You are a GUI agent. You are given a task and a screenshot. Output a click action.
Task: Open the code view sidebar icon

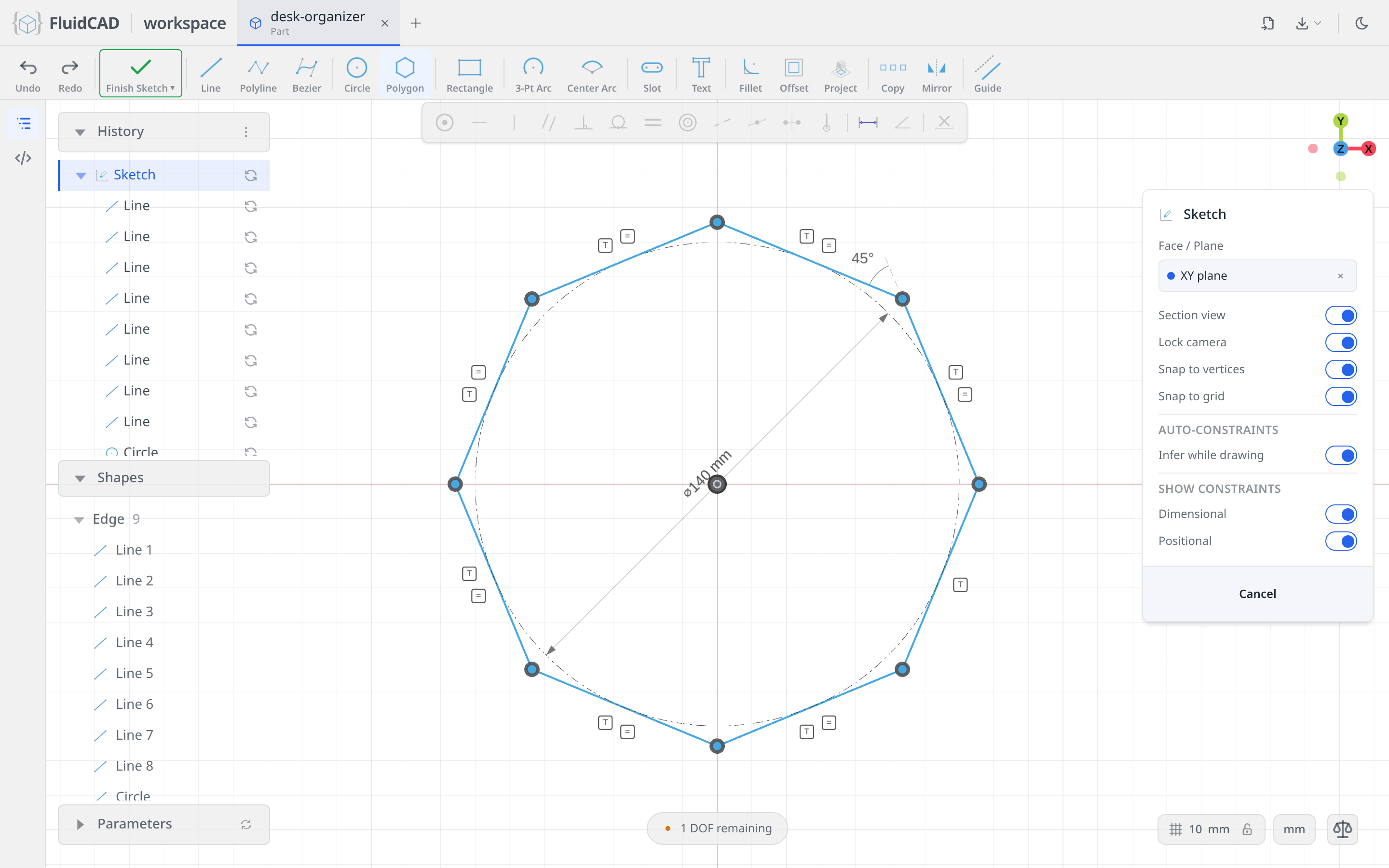tap(23, 158)
